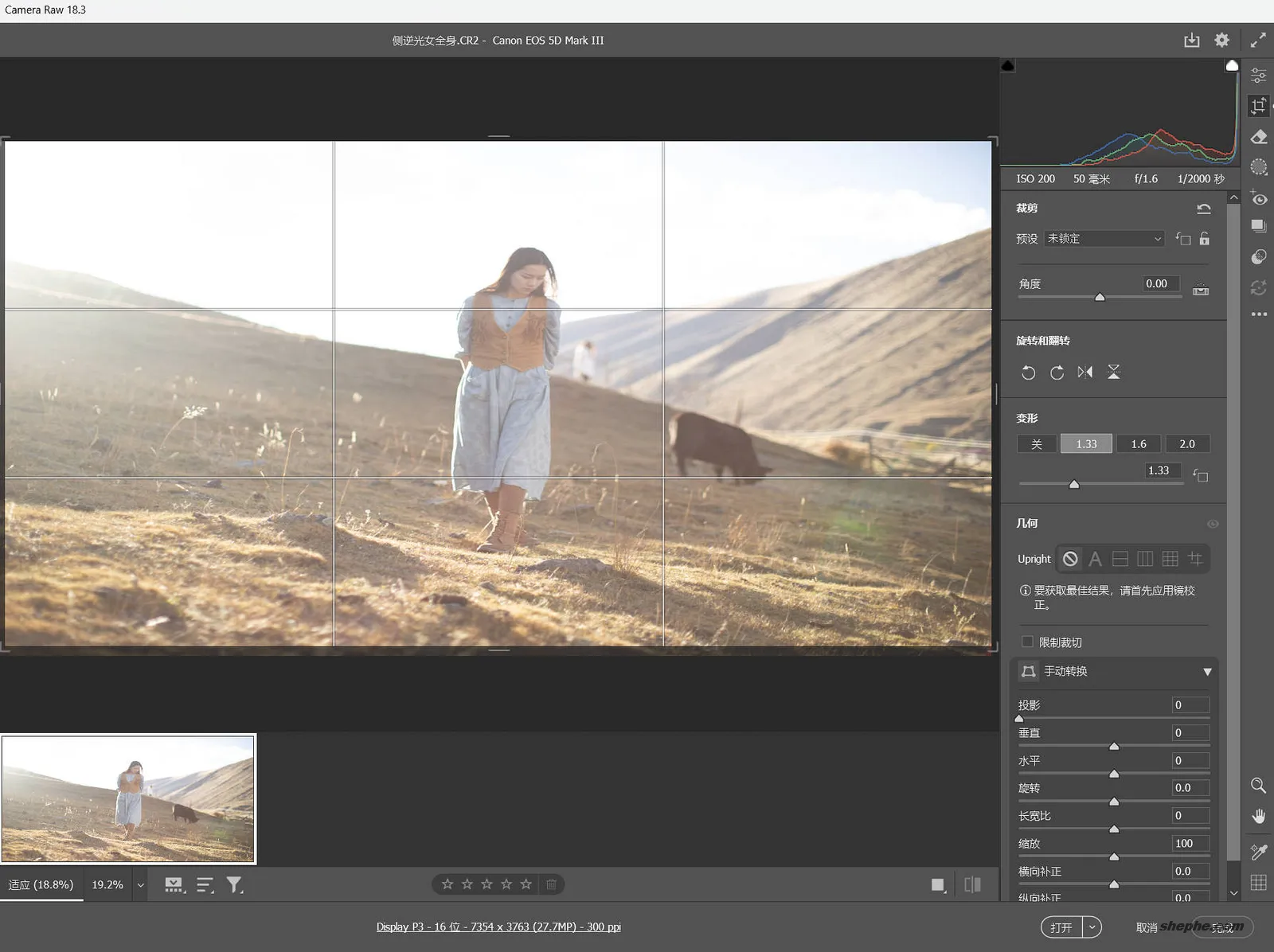This screenshot has height=952, width=1274.
Task: Open the zoom level dropdown
Action: tap(140, 884)
